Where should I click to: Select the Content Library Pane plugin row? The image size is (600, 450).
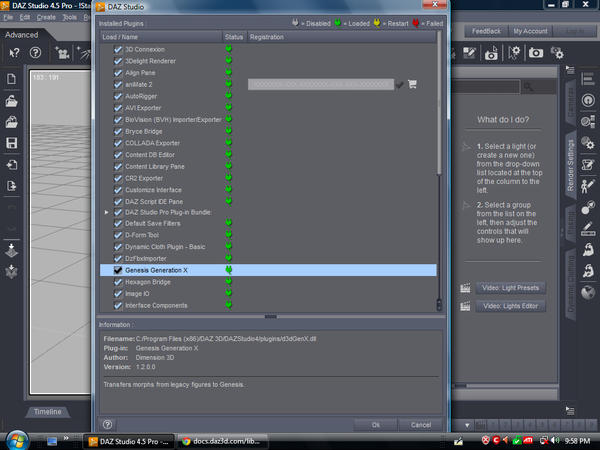pos(268,166)
